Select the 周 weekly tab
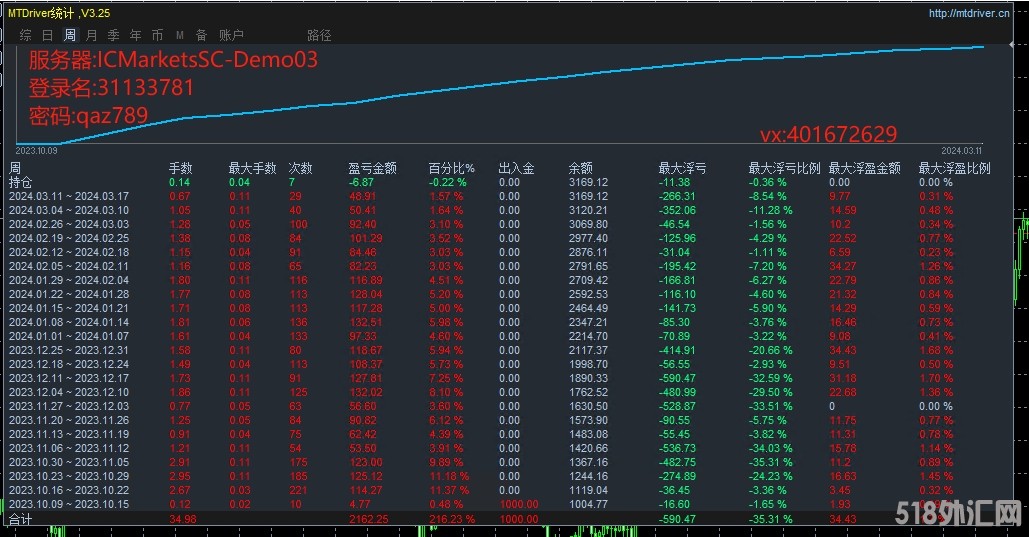Screen dimensions: 1029x537 (x=70, y=35)
